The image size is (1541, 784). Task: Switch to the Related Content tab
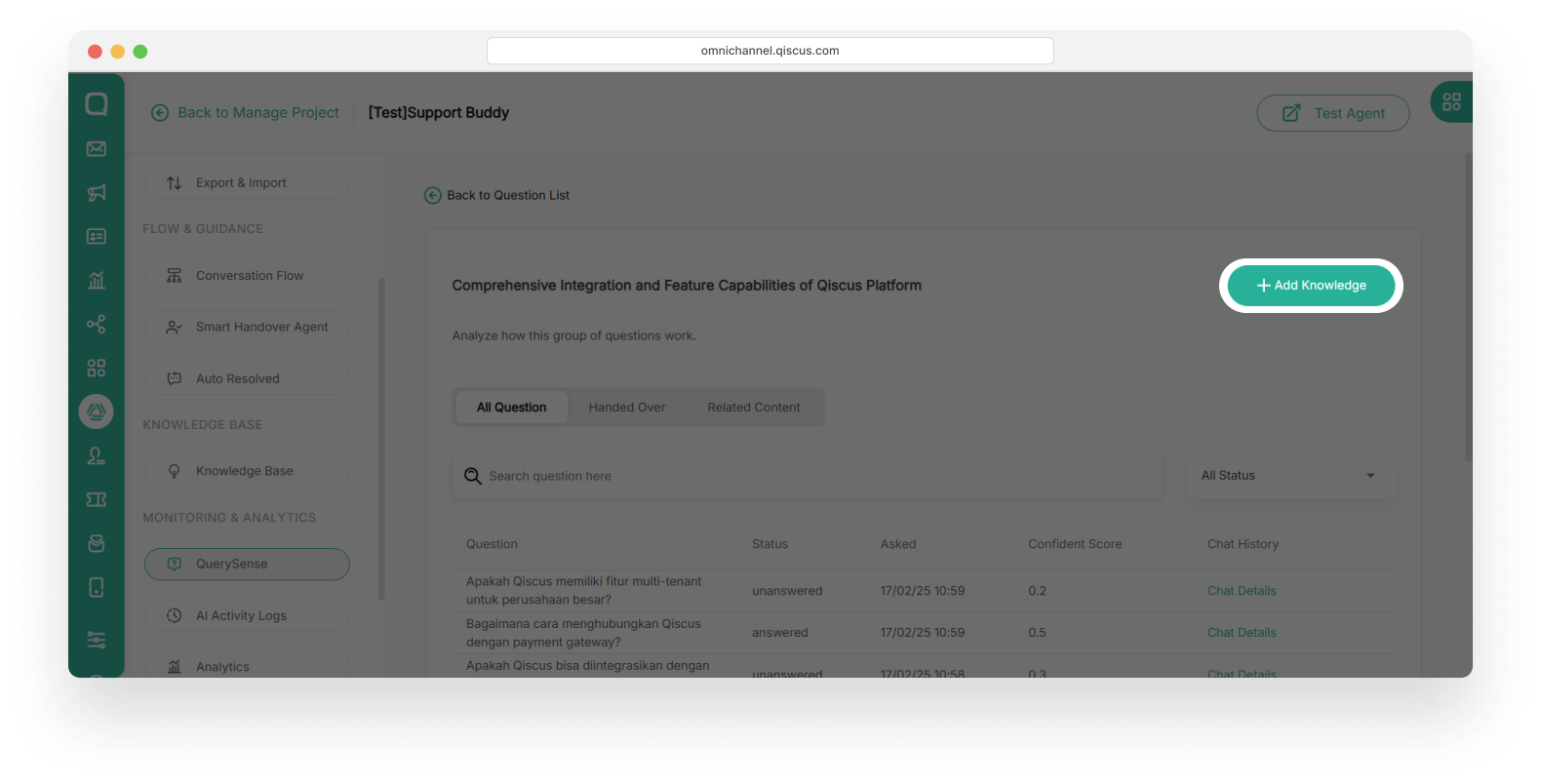[753, 408]
